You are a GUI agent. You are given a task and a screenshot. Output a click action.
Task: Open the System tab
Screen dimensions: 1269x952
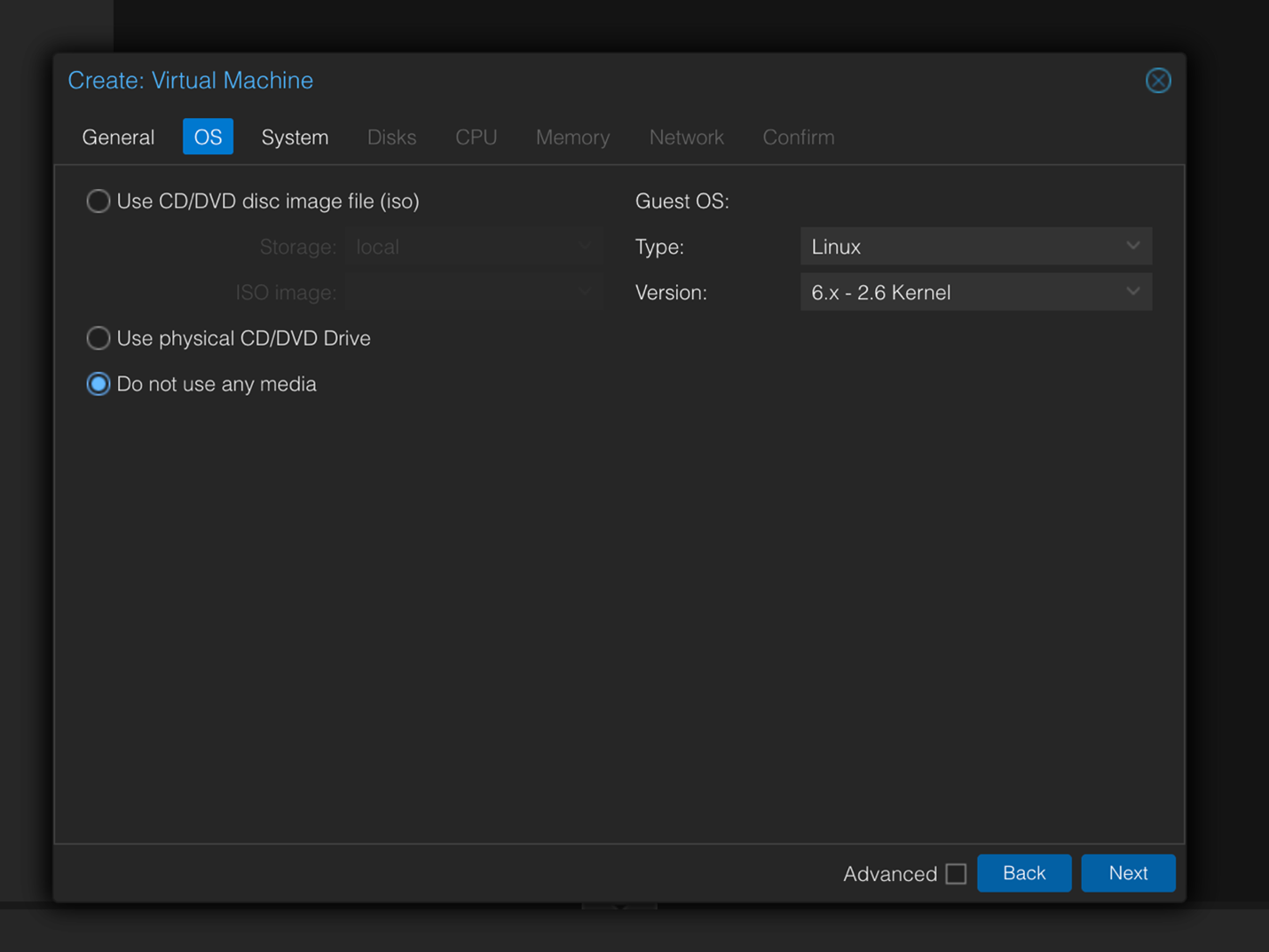click(x=295, y=138)
